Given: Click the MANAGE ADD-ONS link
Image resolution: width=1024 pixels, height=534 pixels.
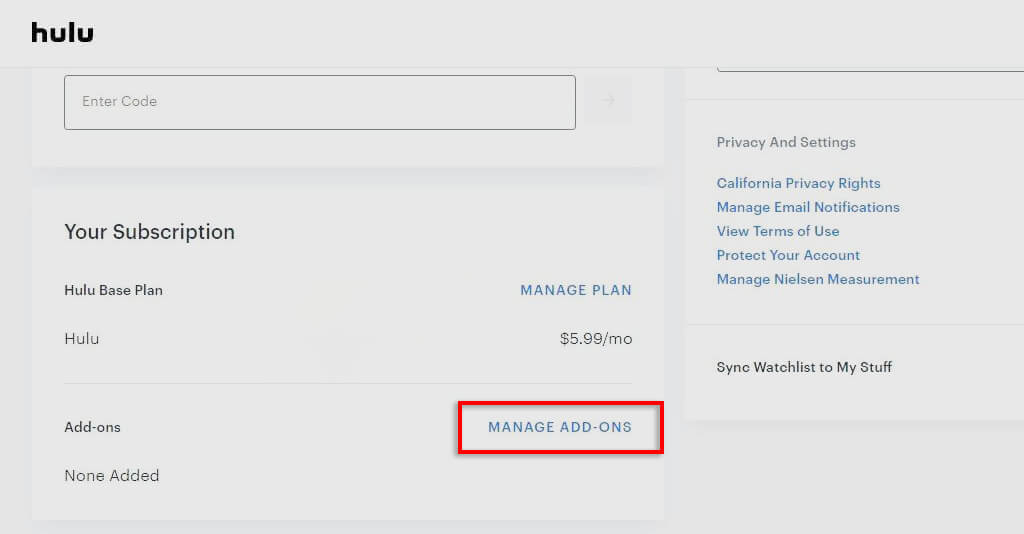Looking at the screenshot, I should 560,427.
